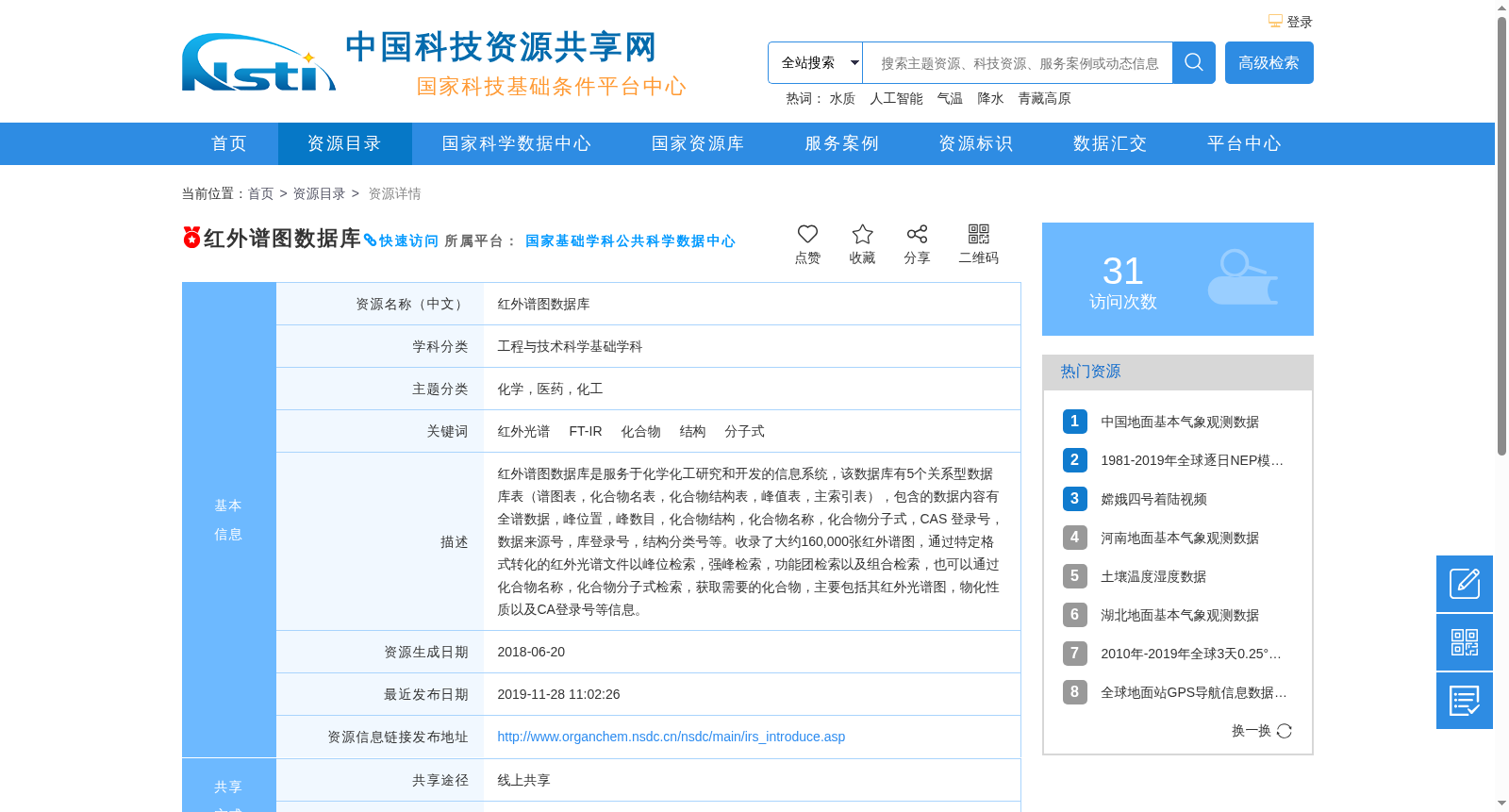Click the floating QR code side icon
1509x812 pixels.
coord(1465,642)
